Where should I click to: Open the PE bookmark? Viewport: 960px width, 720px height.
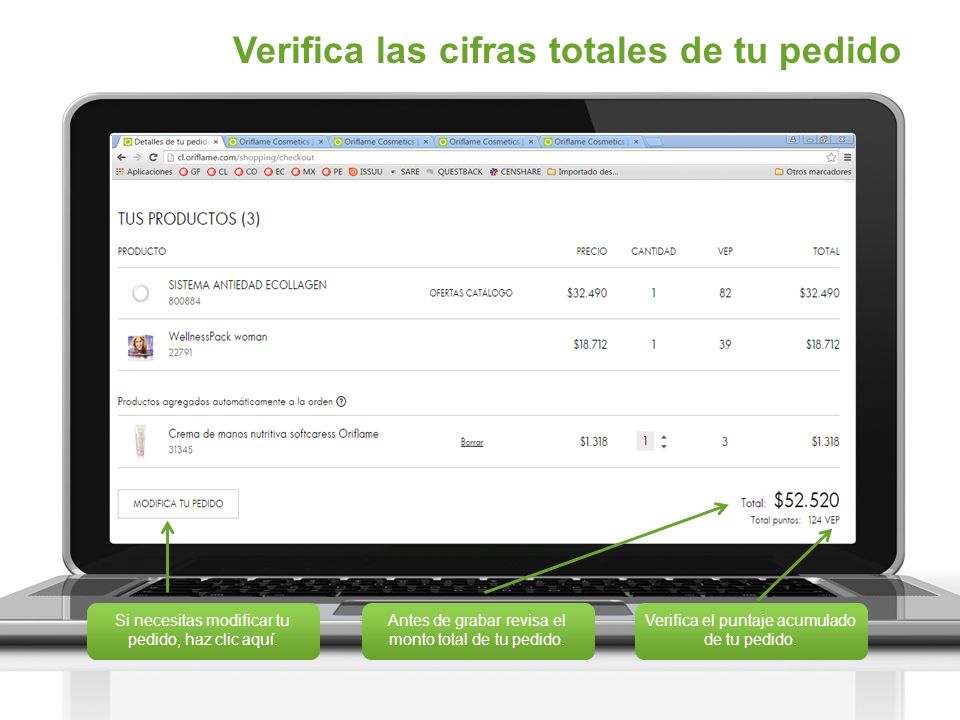point(332,172)
